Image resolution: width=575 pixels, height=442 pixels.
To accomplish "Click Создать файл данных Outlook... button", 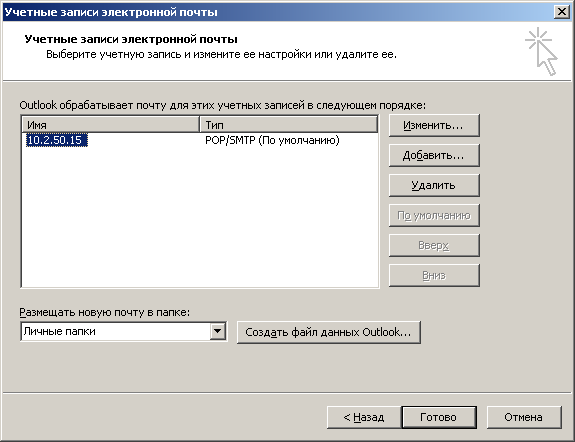I will tap(329, 332).
